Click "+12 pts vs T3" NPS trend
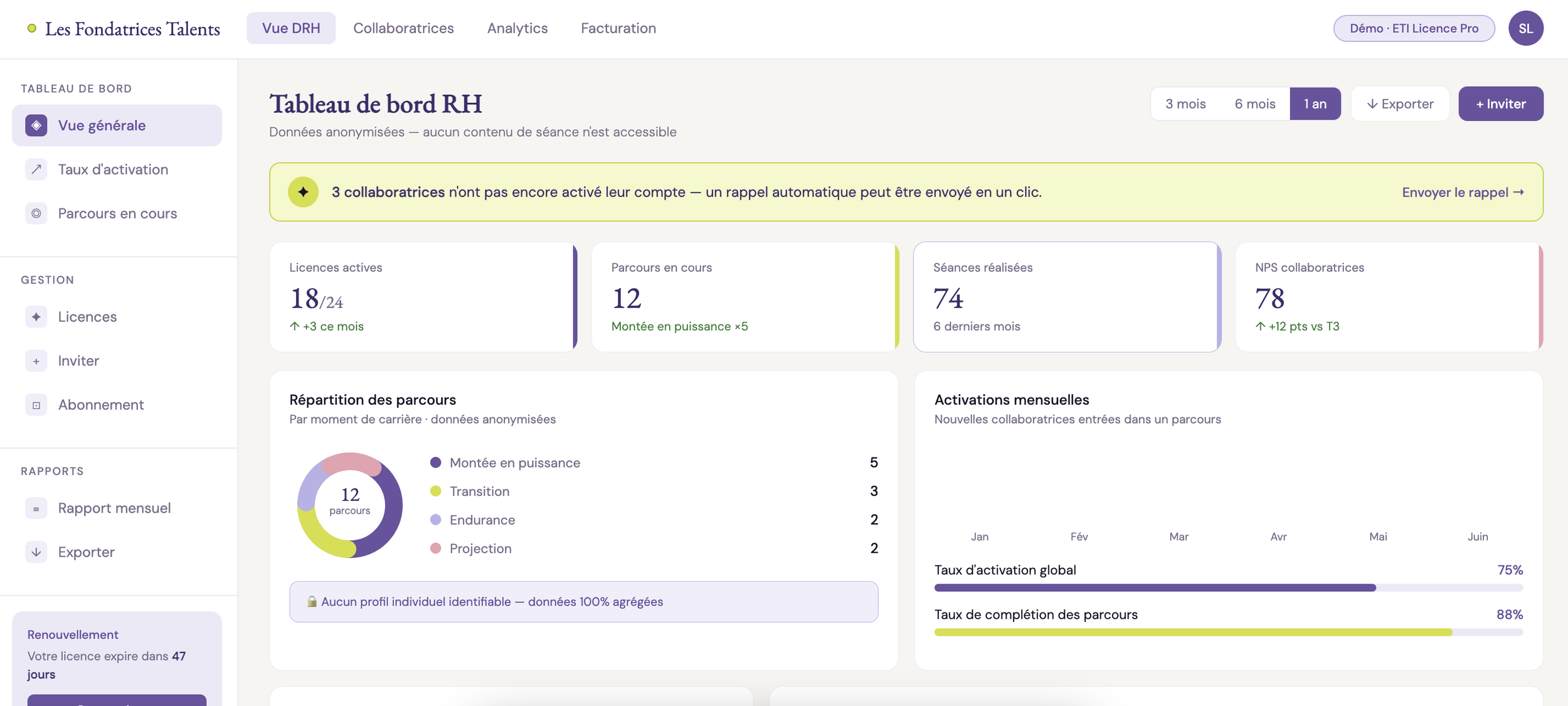Image resolution: width=1568 pixels, height=706 pixels. coord(1297,326)
